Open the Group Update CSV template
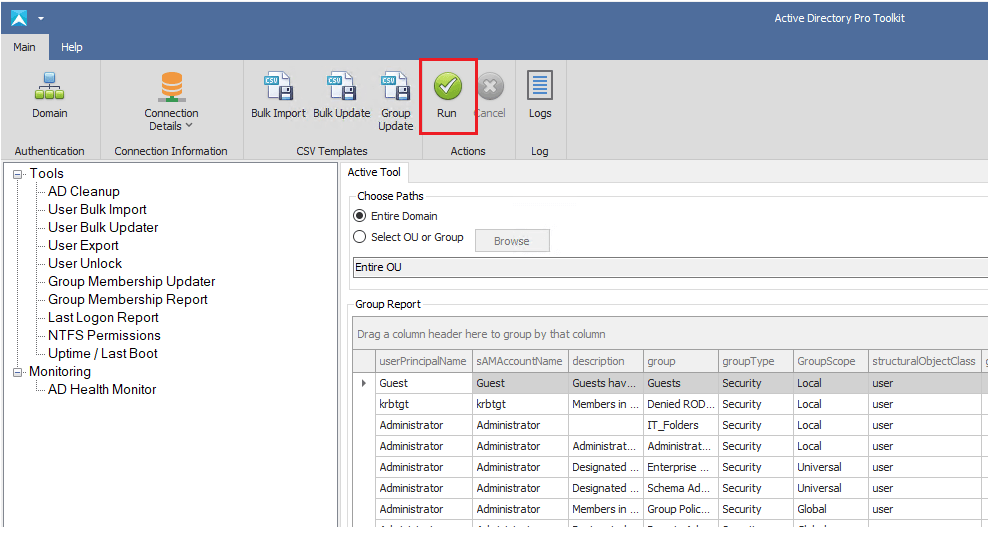Screen dimensions: 988x536 [396, 86]
